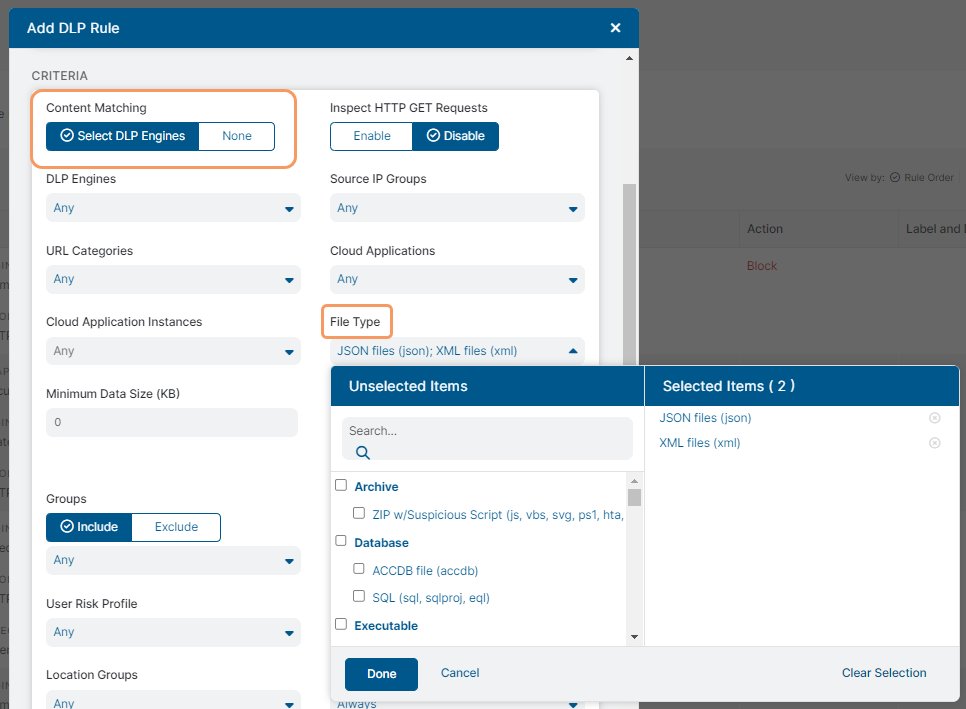Close the Add DLP Rule dialog
The height and width of the screenshot is (709, 966).
click(x=615, y=28)
